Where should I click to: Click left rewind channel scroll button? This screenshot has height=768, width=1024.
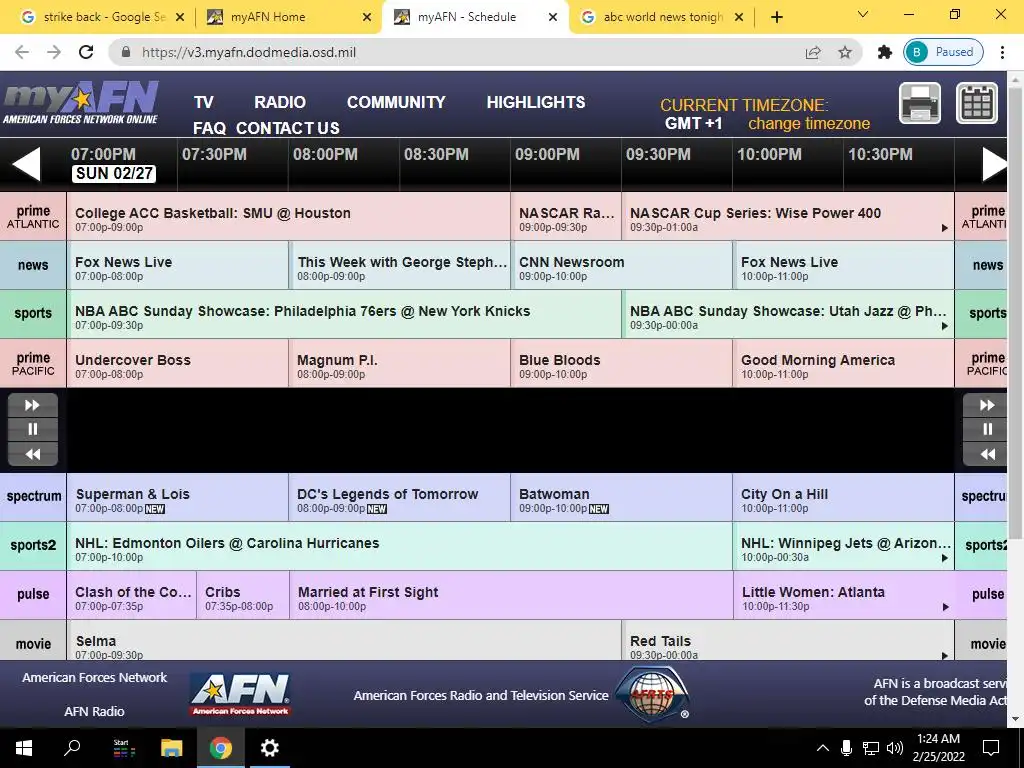coord(33,454)
